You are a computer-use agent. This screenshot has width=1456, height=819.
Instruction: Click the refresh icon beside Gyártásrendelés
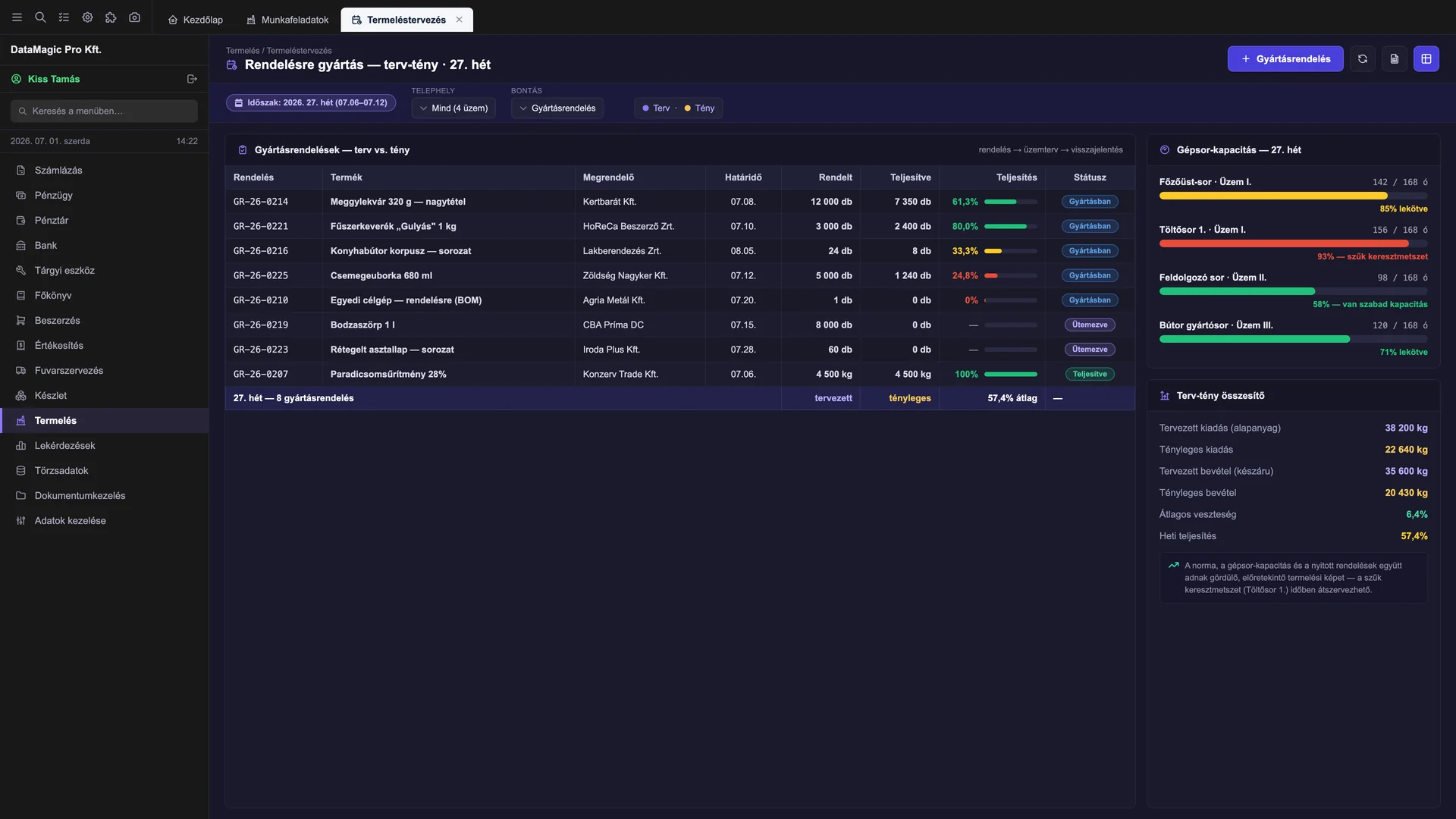1363,58
